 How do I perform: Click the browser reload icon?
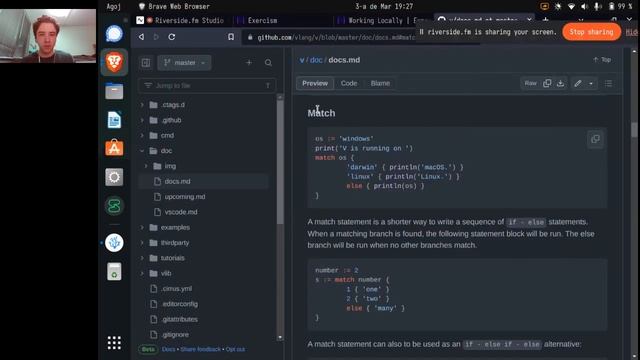coord(172,37)
